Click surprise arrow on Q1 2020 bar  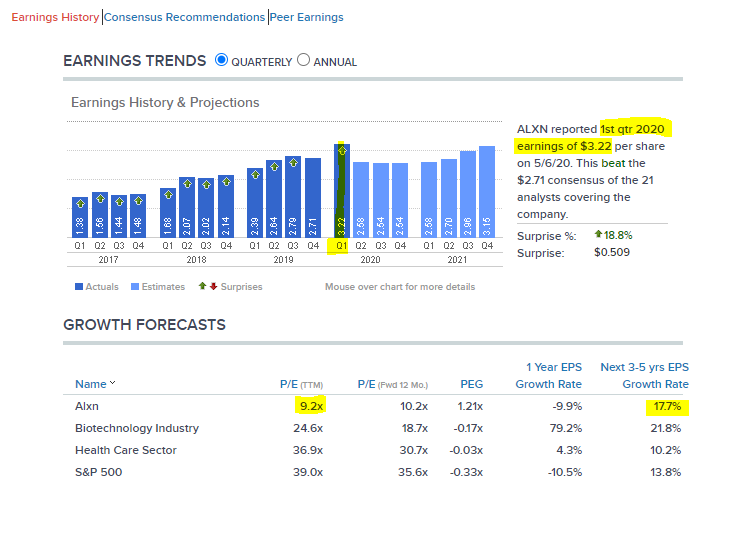click(x=342, y=151)
